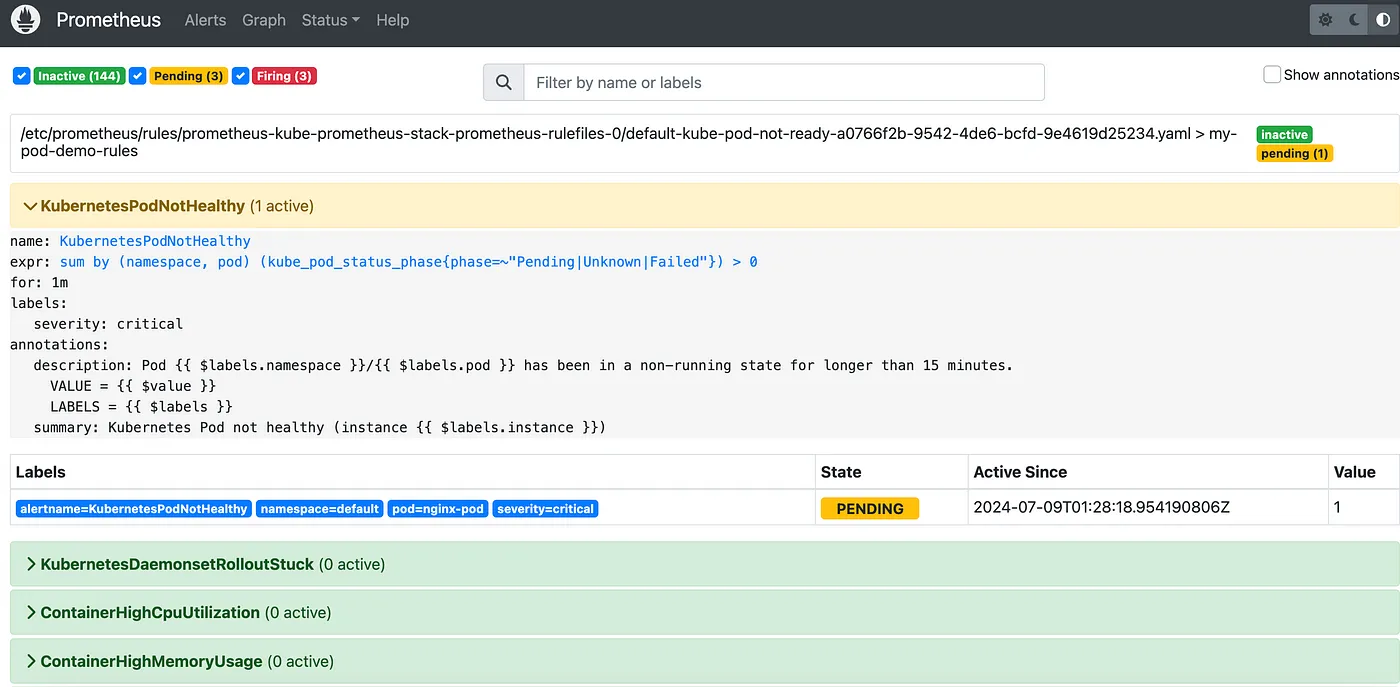Open the Status dropdown menu
This screenshot has height=687, width=1400.
tap(330, 20)
